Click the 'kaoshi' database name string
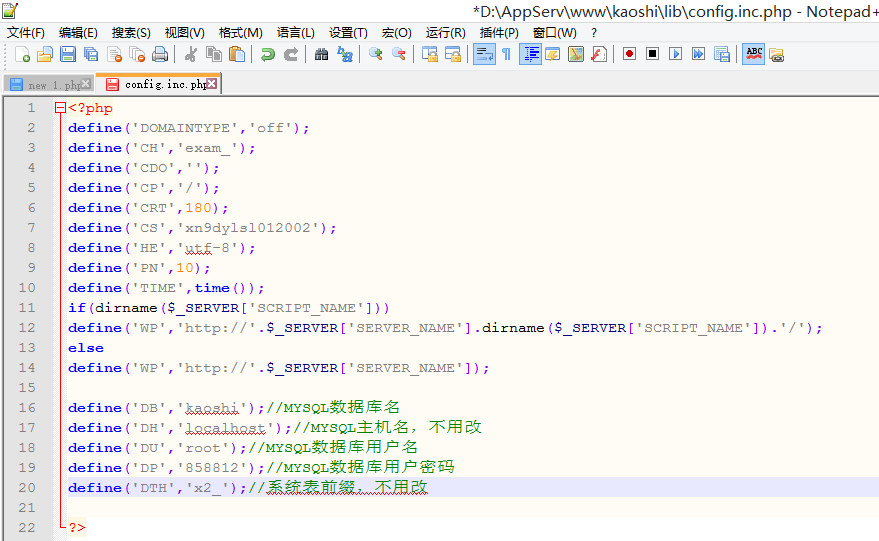 (x=212, y=408)
